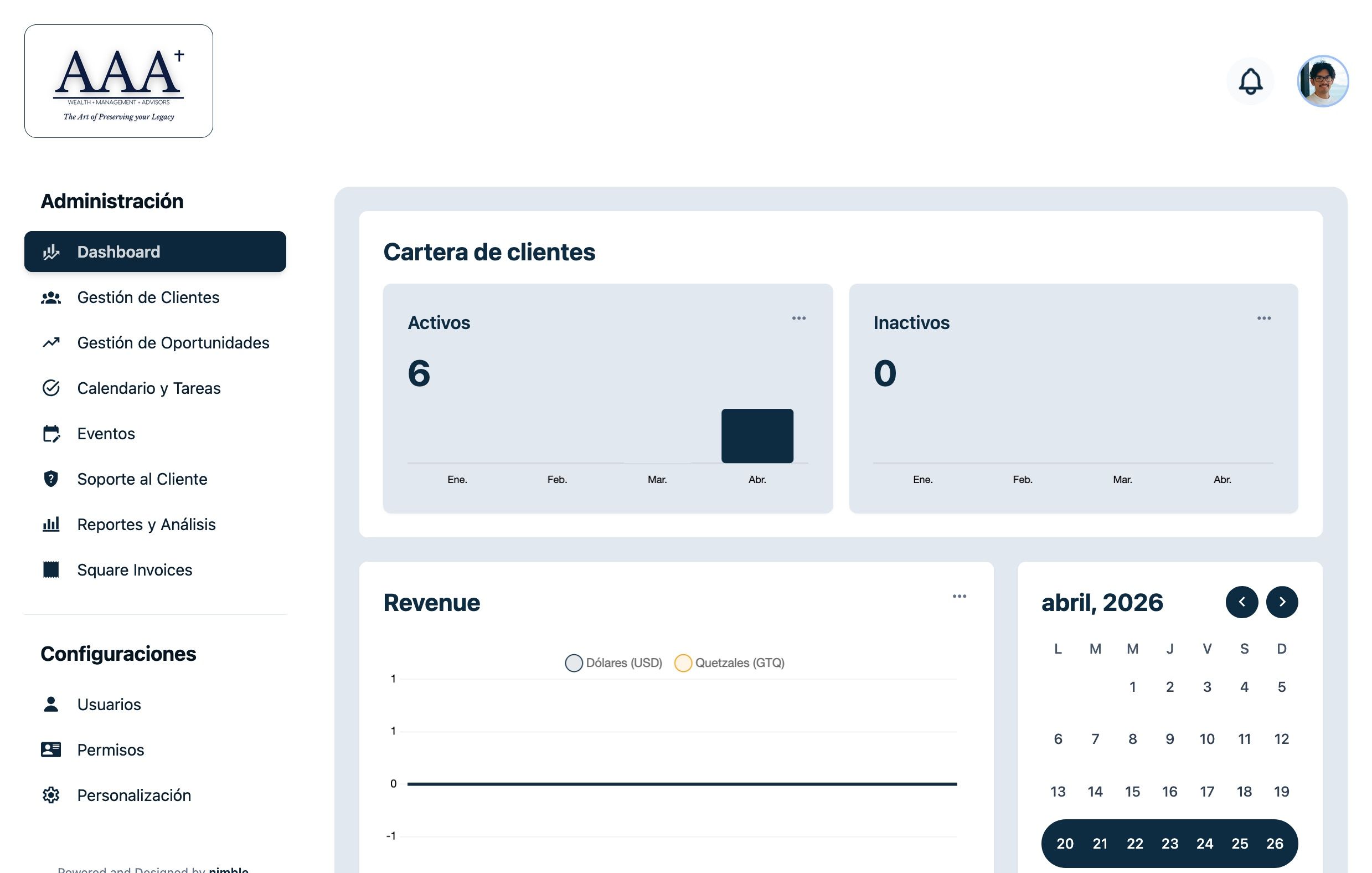Toggle the Quetzales (GTQ) legend series

tap(729, 663)
